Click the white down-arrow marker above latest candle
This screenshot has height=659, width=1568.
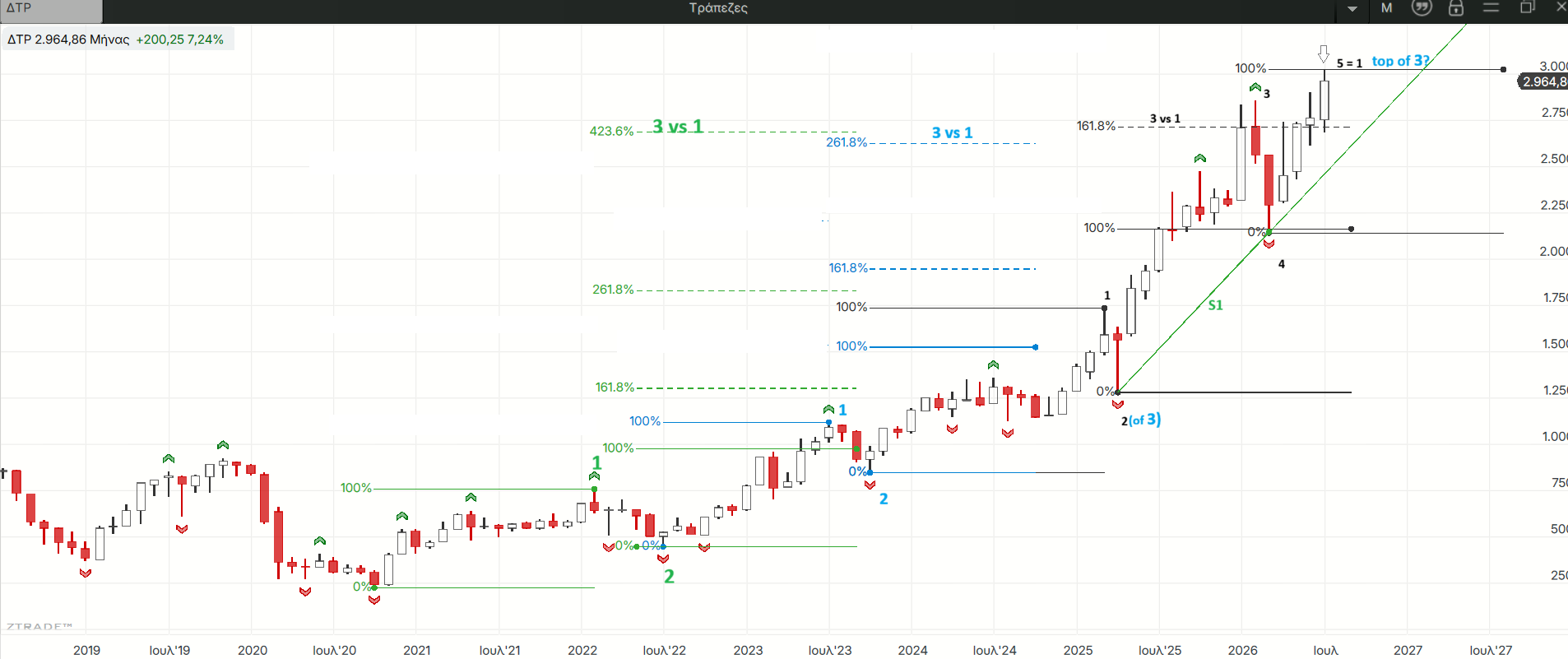coord(1324,54)
